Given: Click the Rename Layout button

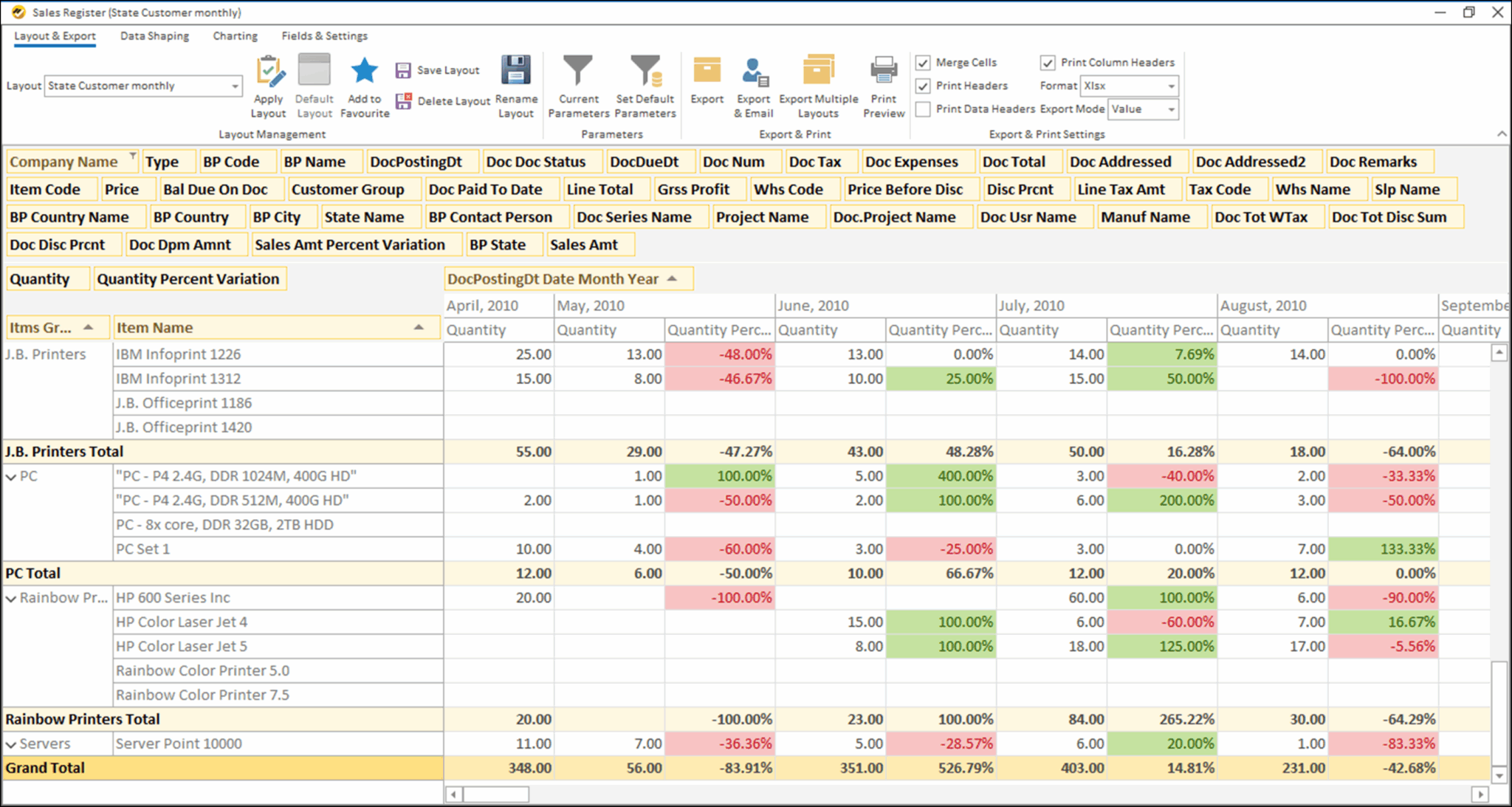Looking at the screenshot, I should click(x=516, y=85).
